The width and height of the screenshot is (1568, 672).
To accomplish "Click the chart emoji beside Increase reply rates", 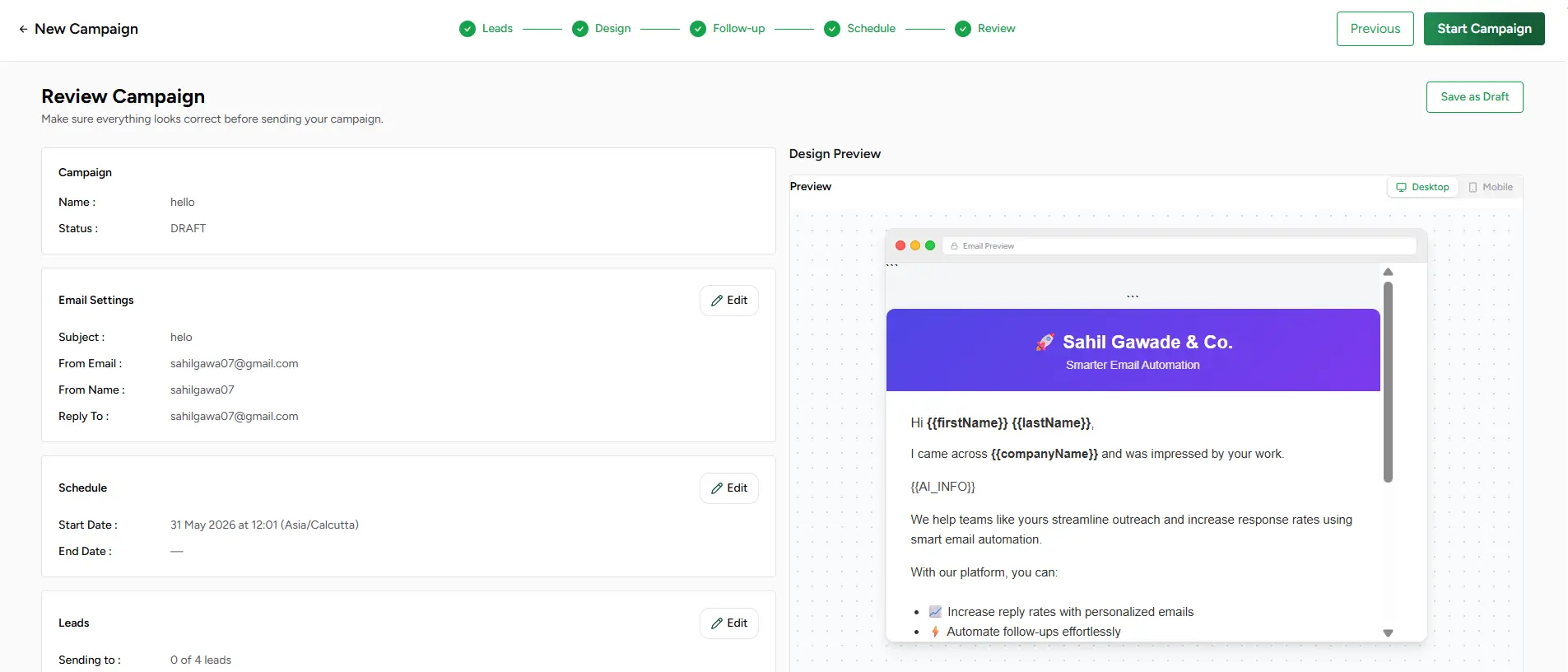I will coord(935,612).
